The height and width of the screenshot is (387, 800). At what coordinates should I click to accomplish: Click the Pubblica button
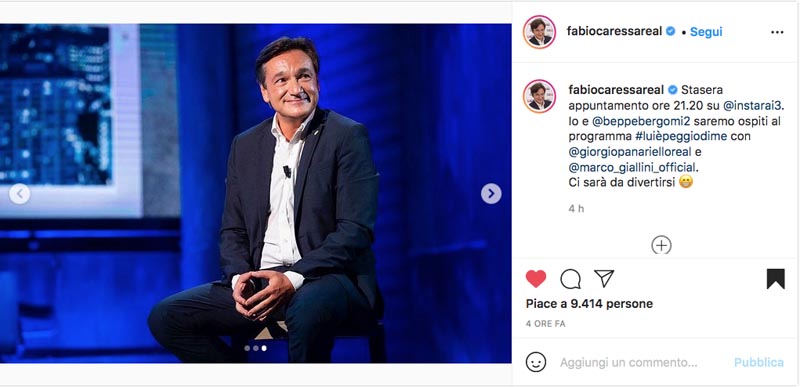759,362
